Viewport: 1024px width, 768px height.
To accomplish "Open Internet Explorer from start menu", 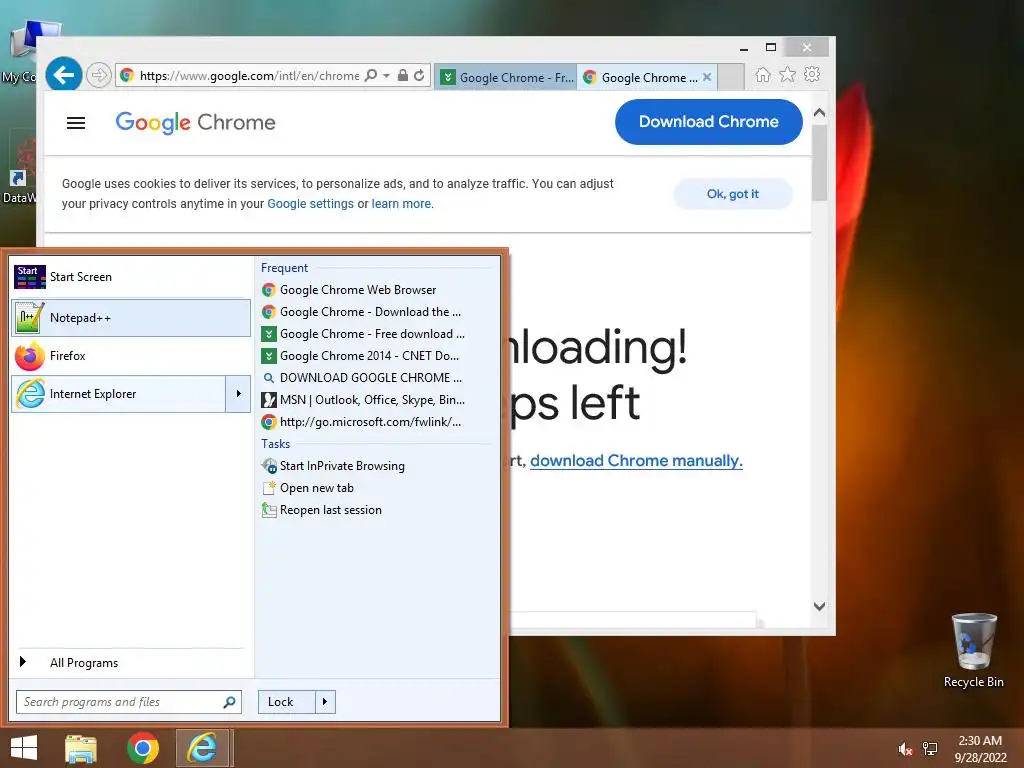I will 118,394.
